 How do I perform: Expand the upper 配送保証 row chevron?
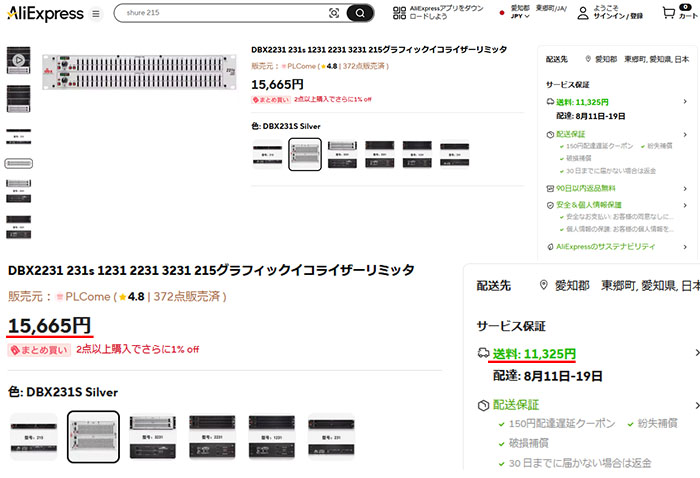point(685,134)
